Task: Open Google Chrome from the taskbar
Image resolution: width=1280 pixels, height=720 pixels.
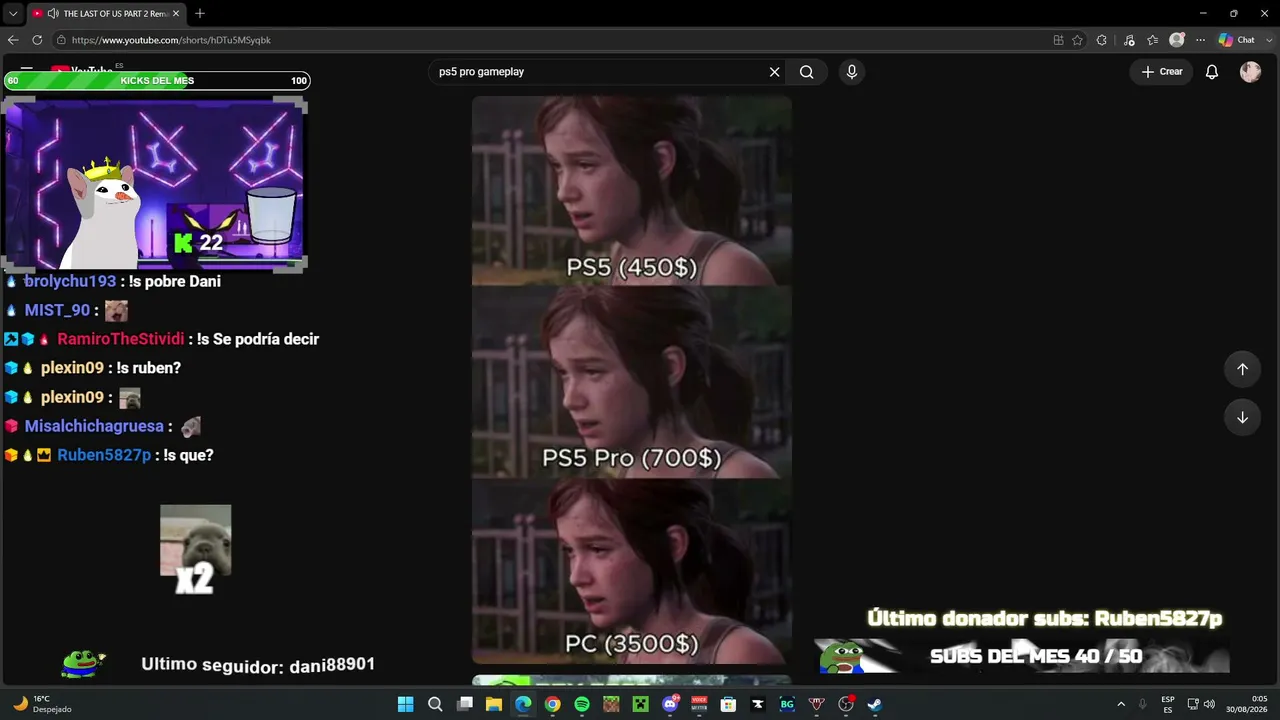Action: point(552,704)
